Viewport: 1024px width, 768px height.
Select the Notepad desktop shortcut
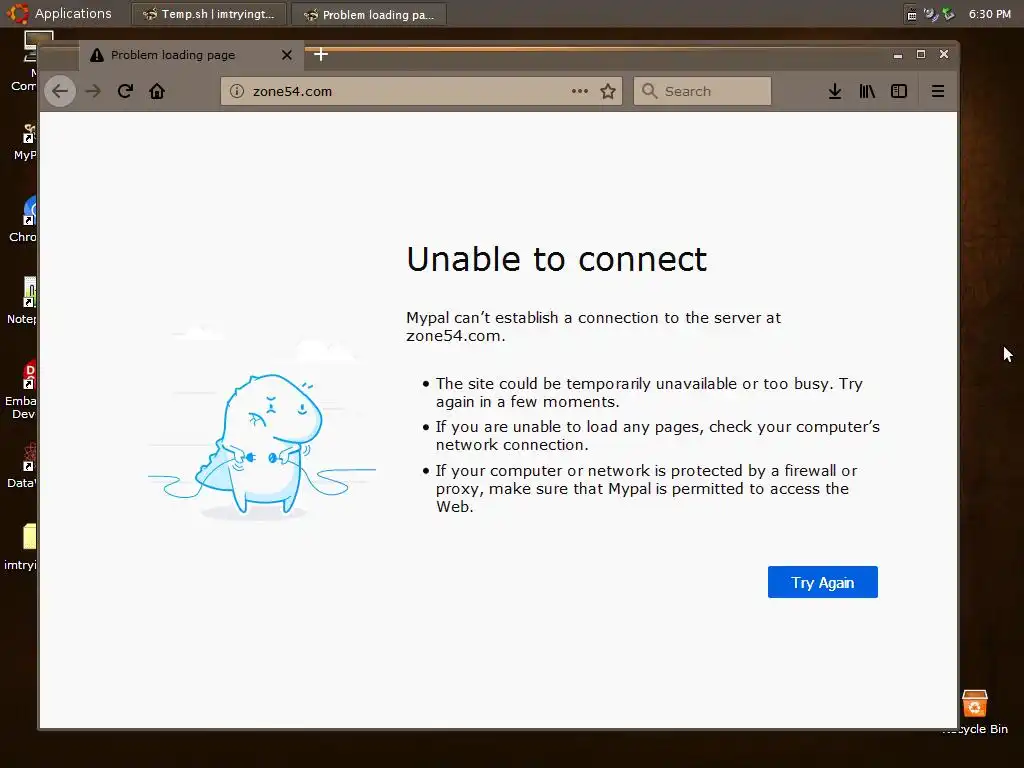[23, 302]
